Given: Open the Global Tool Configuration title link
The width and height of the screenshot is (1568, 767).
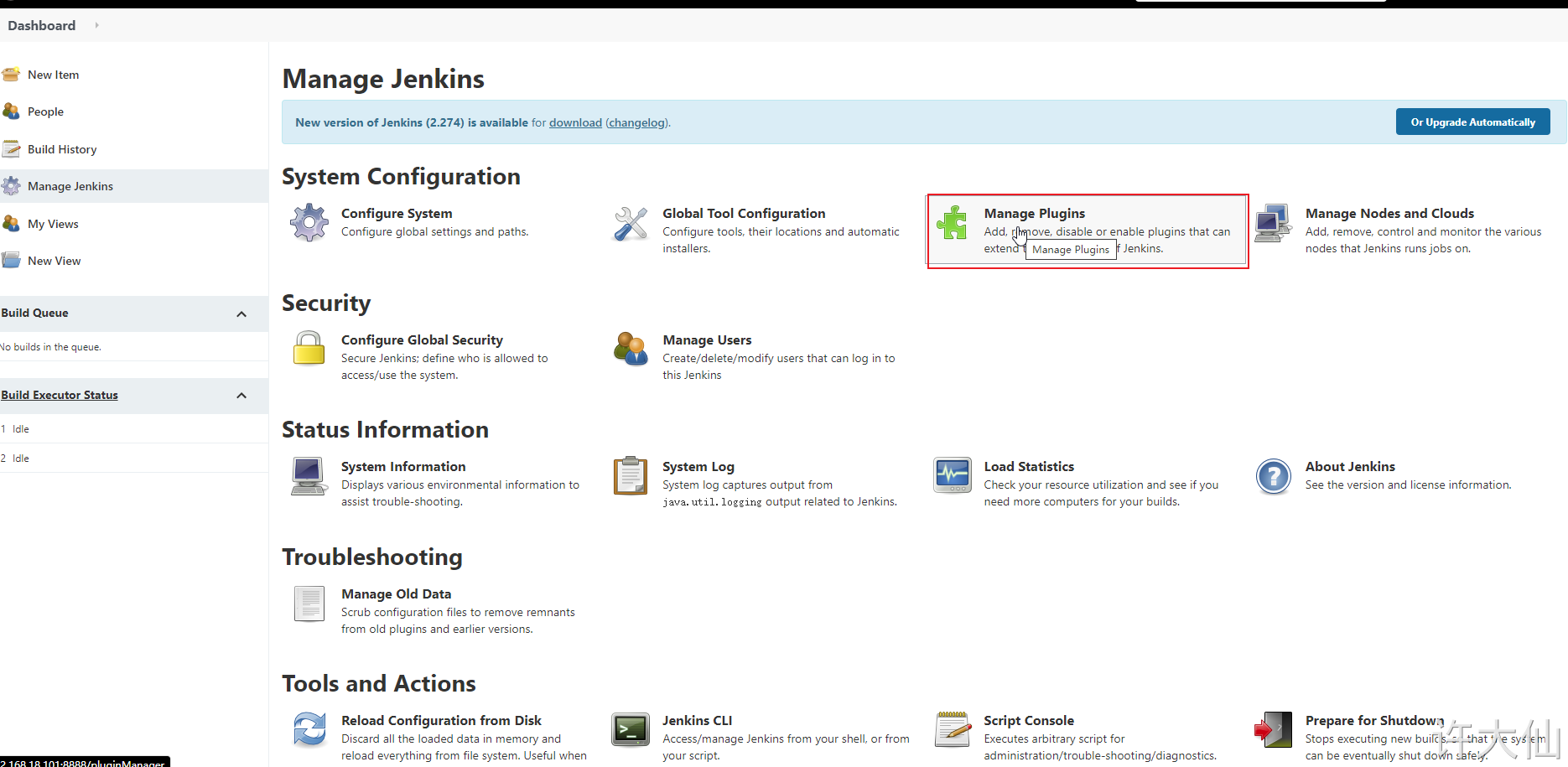Looking at the screenshot, I should pyautogui.click(x=744, y=214).
